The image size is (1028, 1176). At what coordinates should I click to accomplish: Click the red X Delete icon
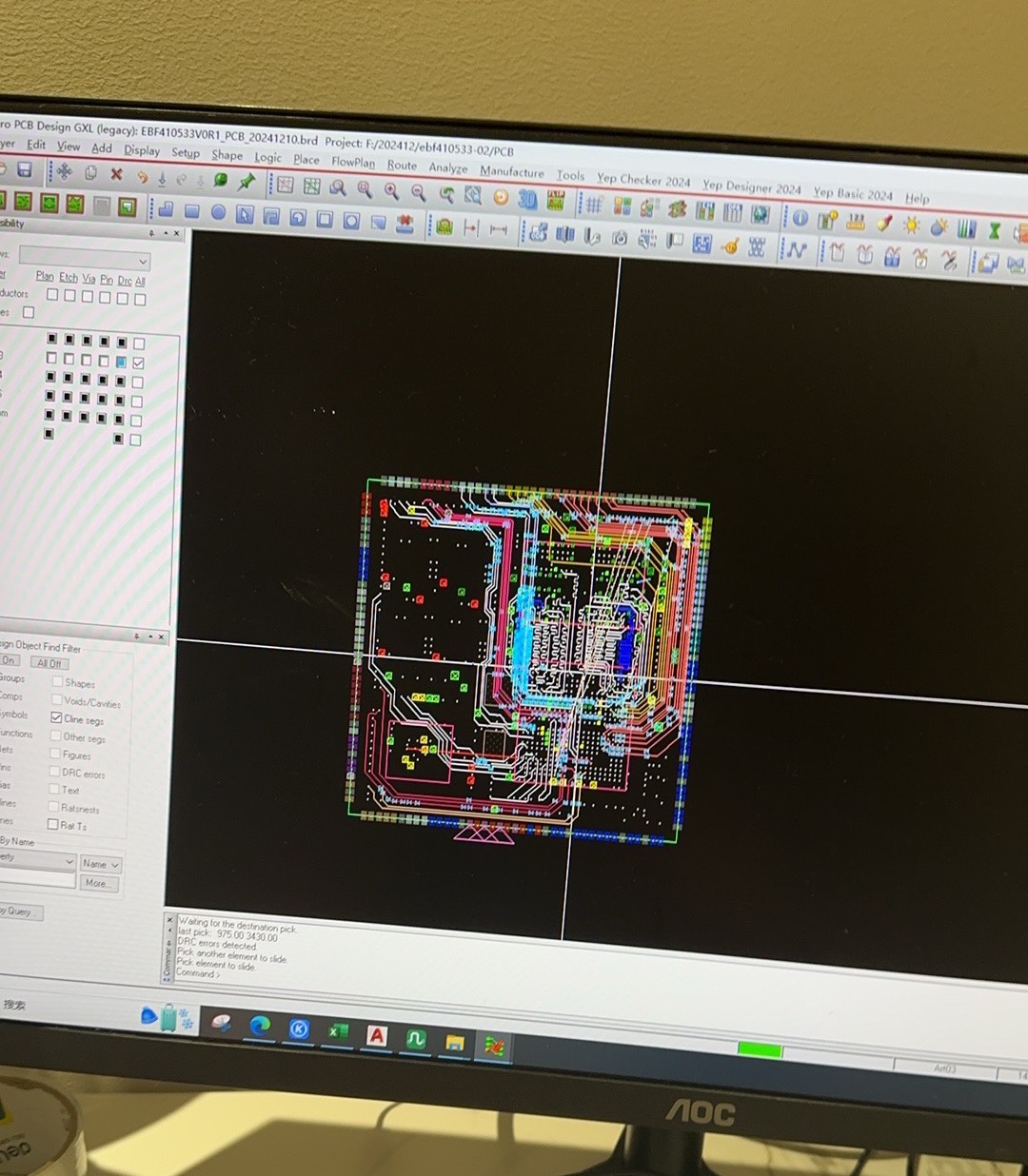coord(116,174)
